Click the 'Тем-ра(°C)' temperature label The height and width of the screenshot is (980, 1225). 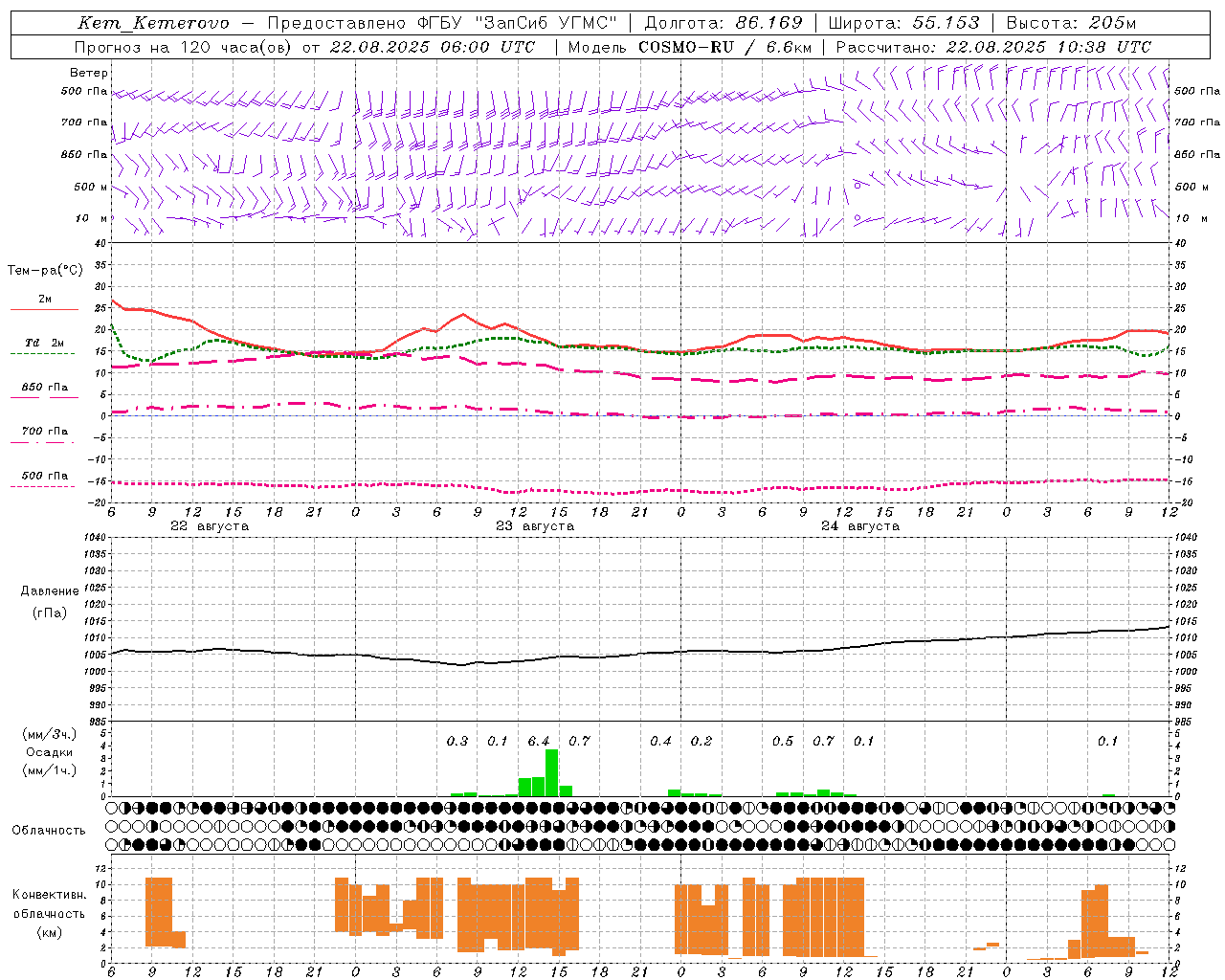click(45, 271)
